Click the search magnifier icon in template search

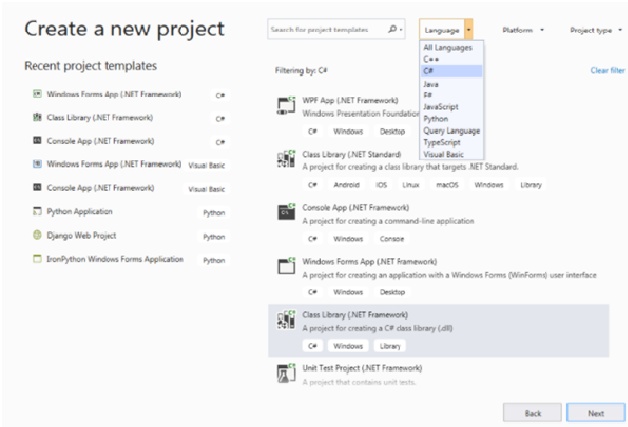pyautogui.click(x=392, y=29)
